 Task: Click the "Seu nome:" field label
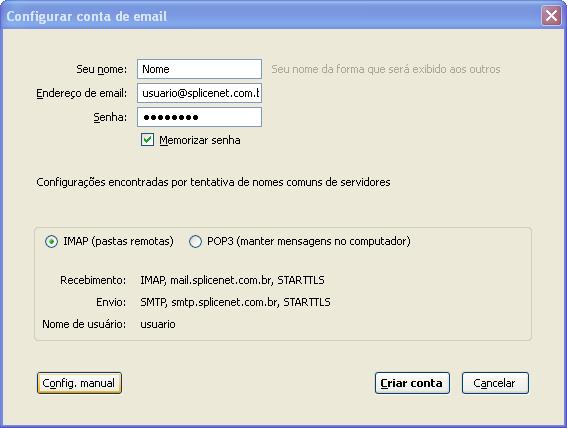pos(102,69)
